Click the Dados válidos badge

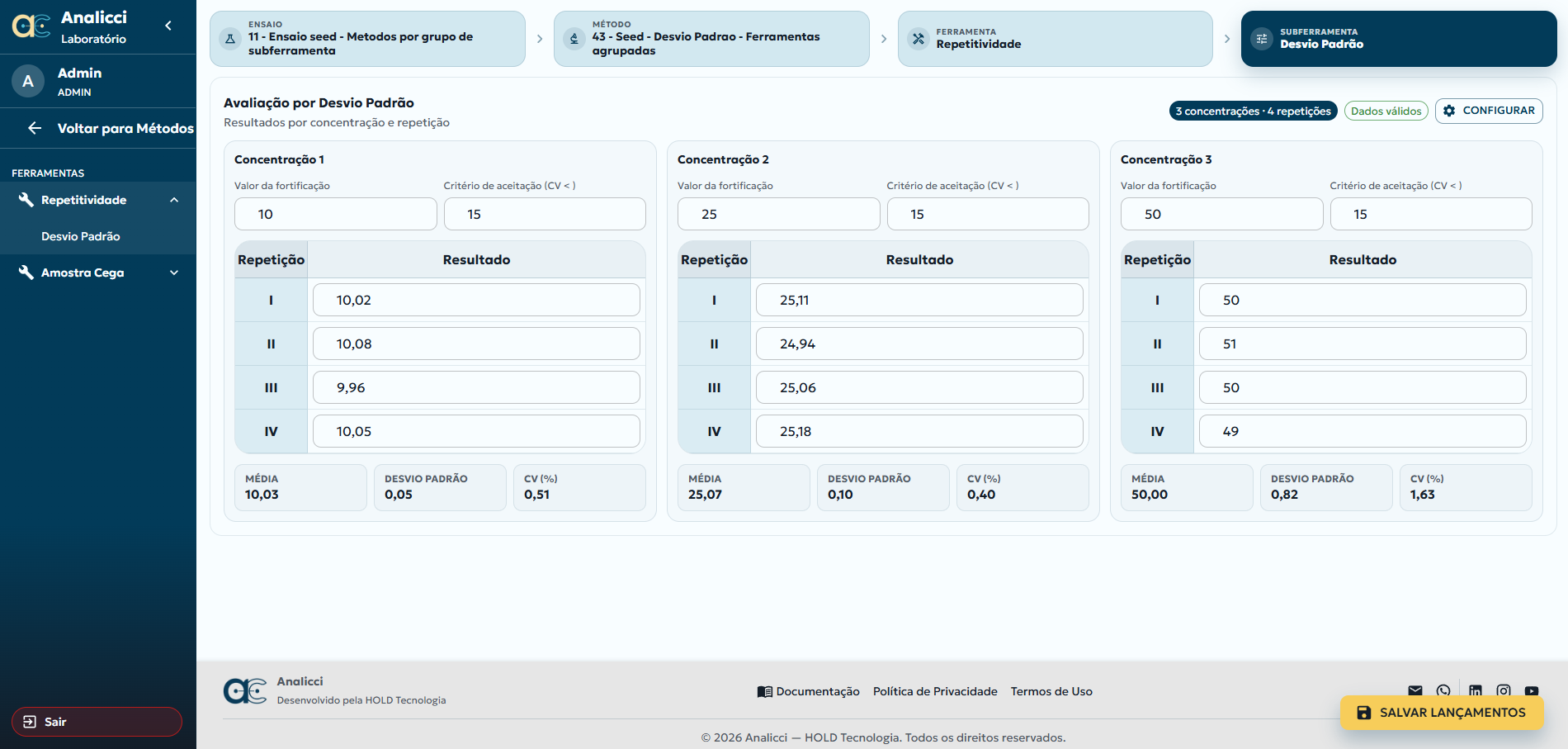tap(1386, 111)
